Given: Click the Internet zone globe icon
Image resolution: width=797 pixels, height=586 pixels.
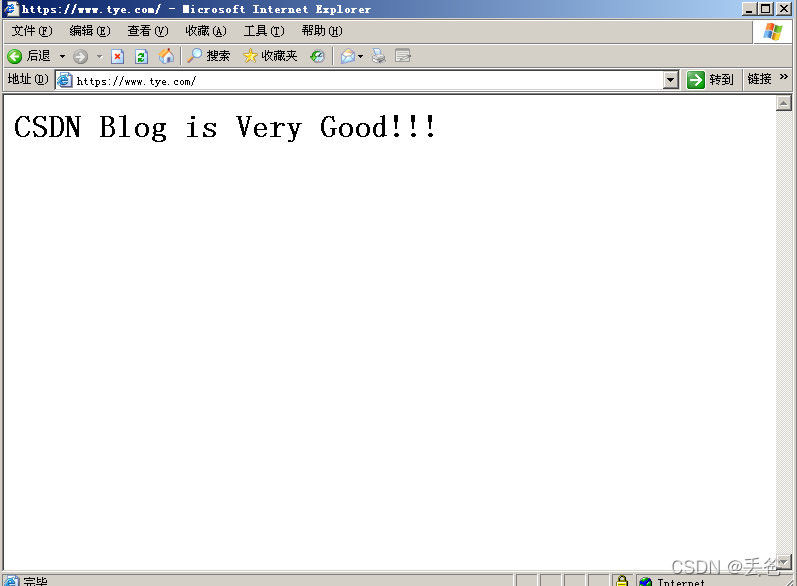Looking at the screenshot, I should pos(646,581).
